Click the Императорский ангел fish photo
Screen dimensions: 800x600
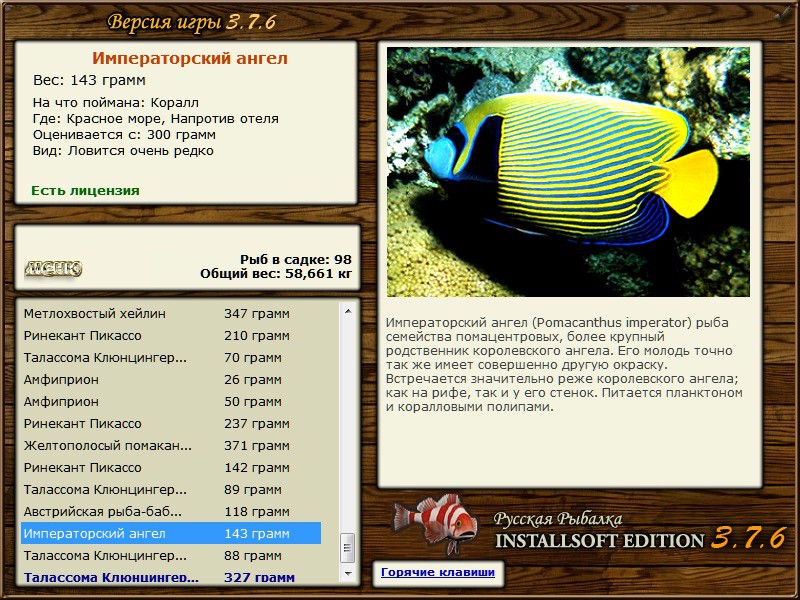pyautogui.click(x=568, y=172)
